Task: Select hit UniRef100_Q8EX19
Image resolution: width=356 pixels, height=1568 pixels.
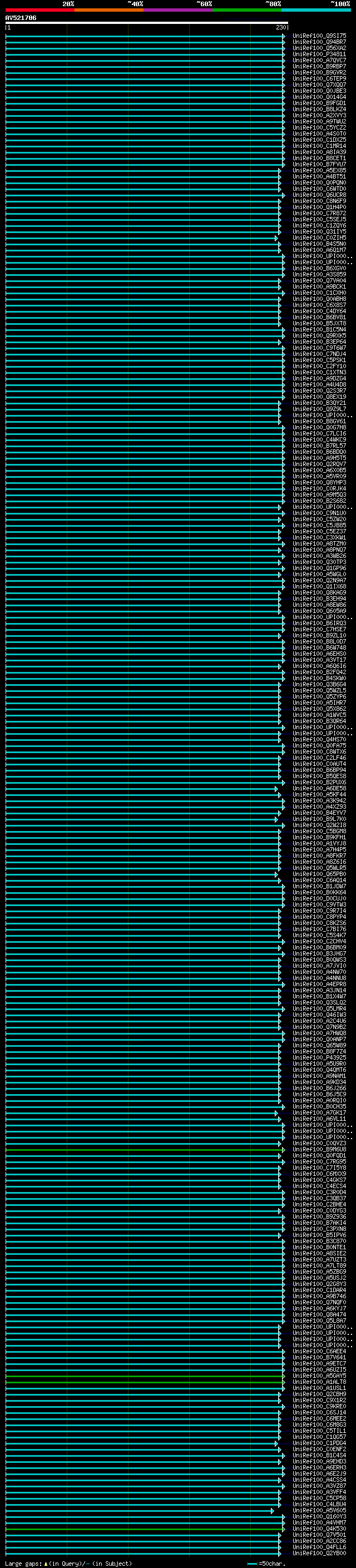Action: pos(319,397)
